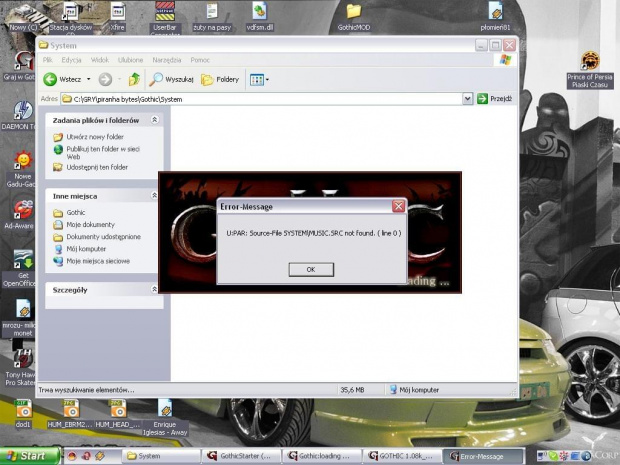Click Mój komputer in Explorer status bar
Screen dimensions: 620x465
coord(414,390)
